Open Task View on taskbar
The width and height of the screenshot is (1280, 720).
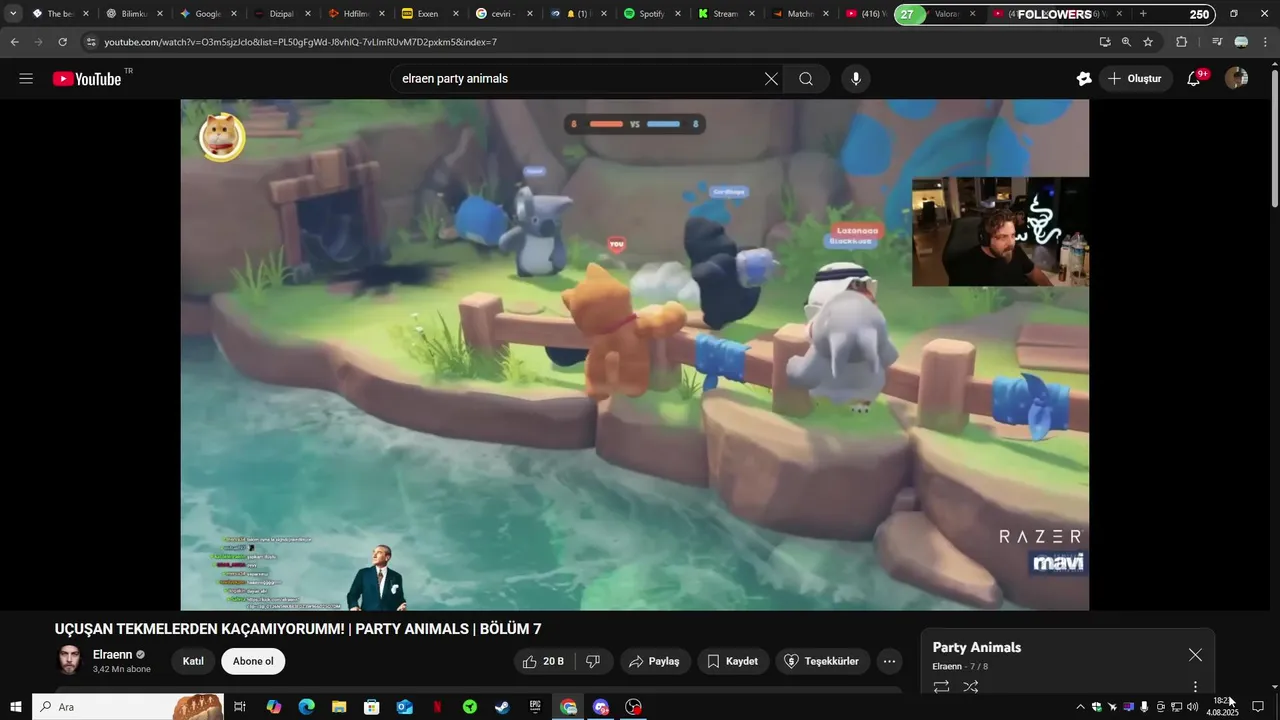240,707
